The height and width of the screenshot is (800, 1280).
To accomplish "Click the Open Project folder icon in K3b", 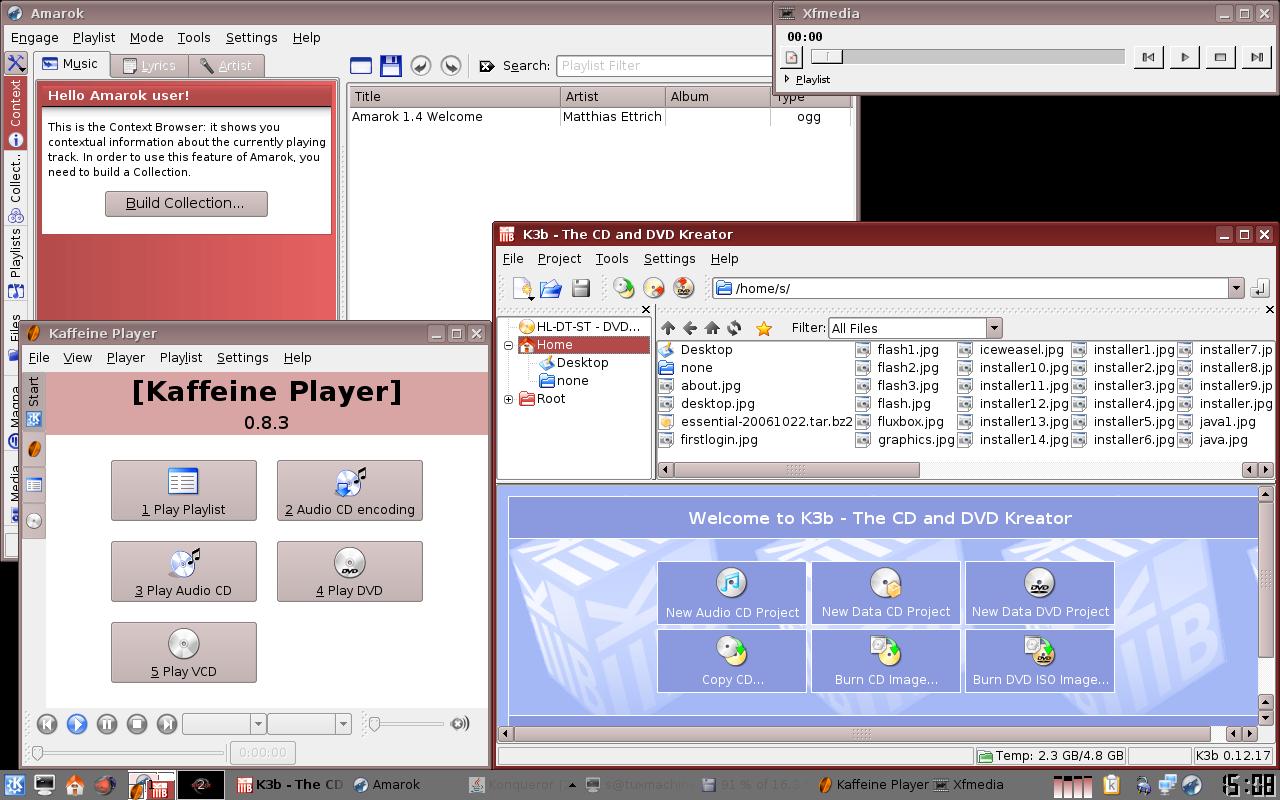I will pos(551,289).
